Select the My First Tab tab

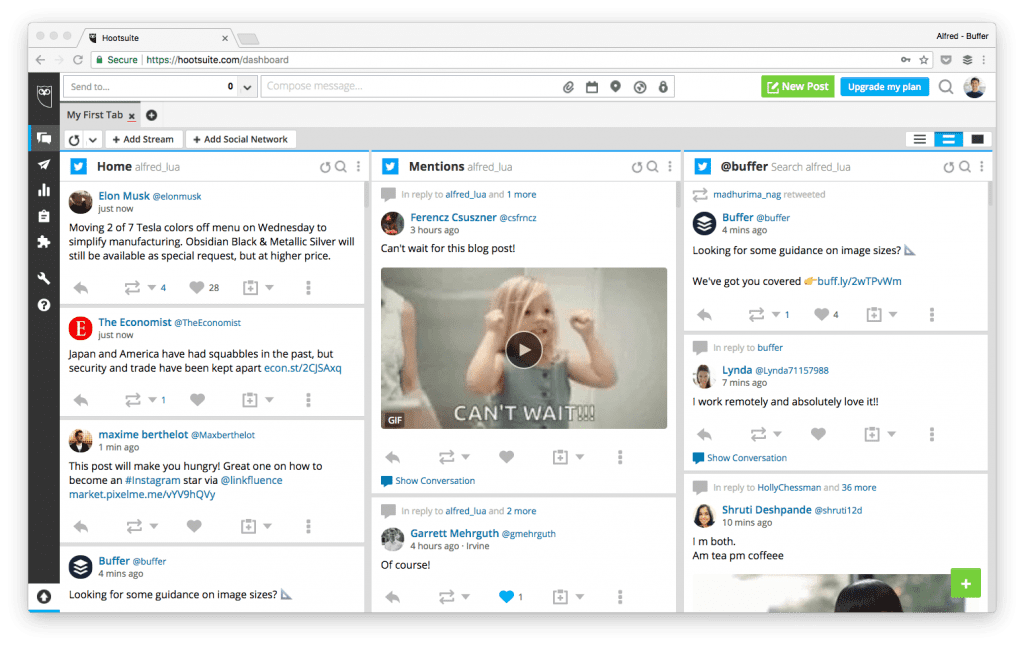click(95, 115)
